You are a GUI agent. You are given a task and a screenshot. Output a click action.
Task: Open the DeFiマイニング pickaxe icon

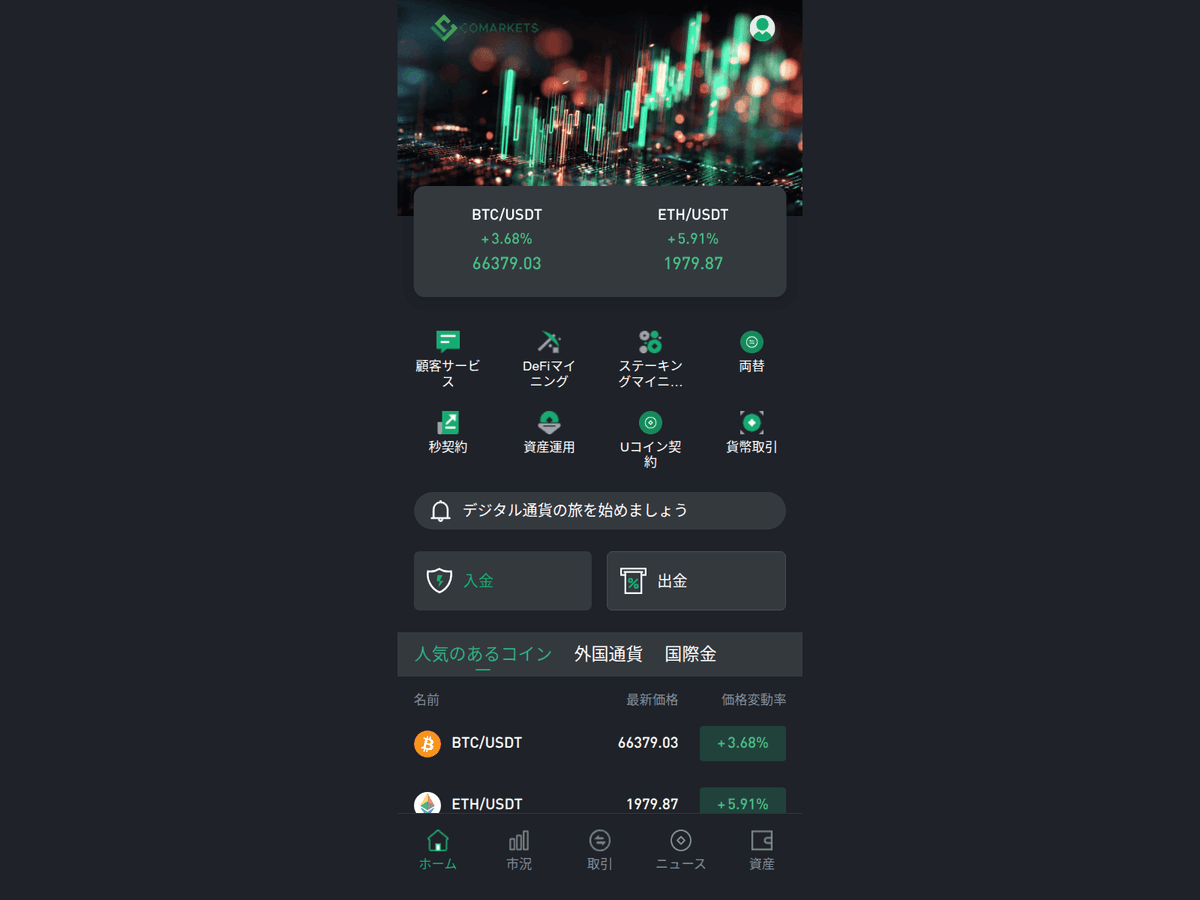549,342
